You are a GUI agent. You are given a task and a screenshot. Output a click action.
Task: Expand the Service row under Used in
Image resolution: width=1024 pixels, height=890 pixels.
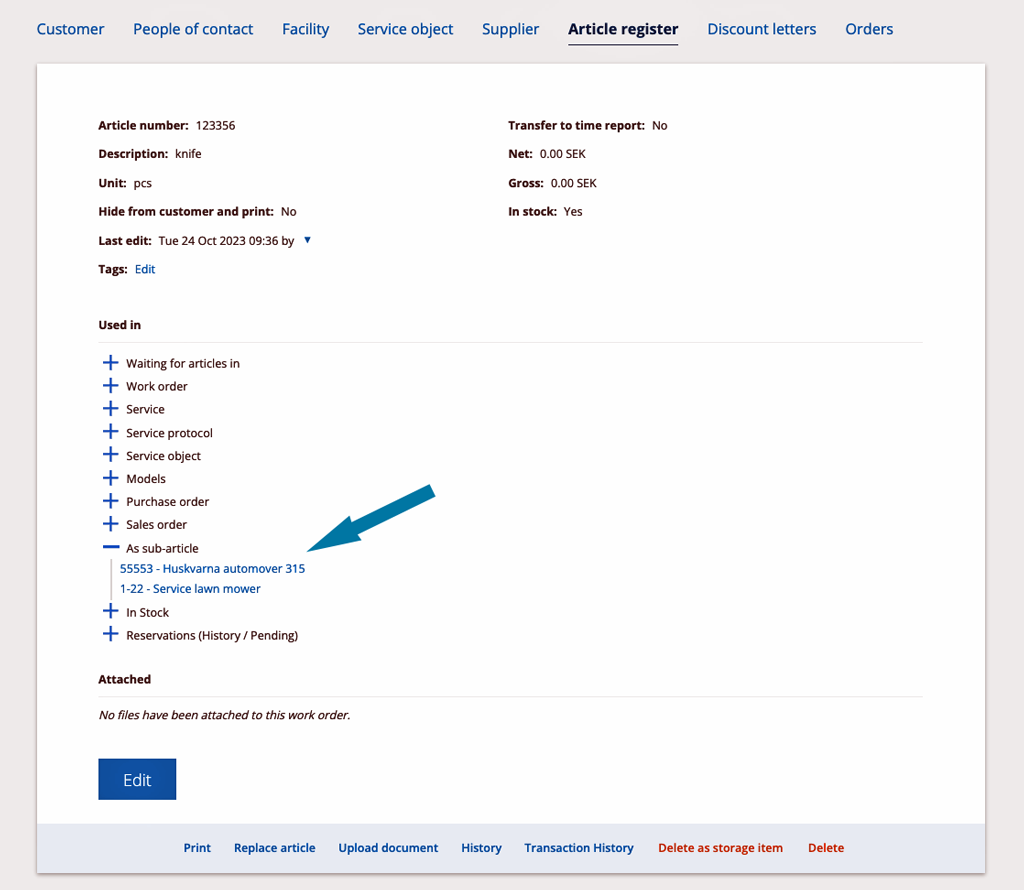(x=110, y=409)
